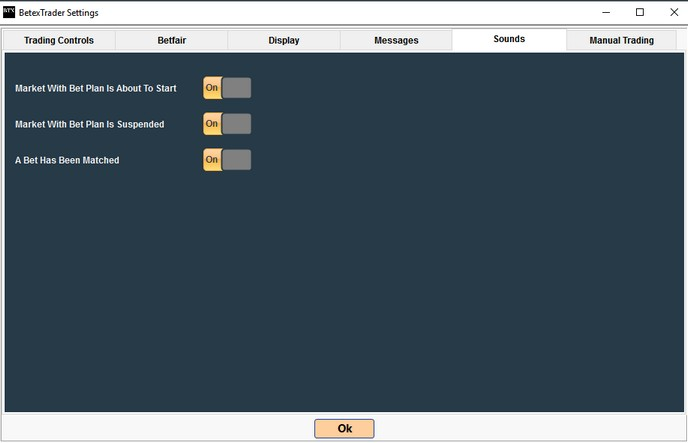Click the 'A Bet Has Been Matched' label

coord(67,161)
